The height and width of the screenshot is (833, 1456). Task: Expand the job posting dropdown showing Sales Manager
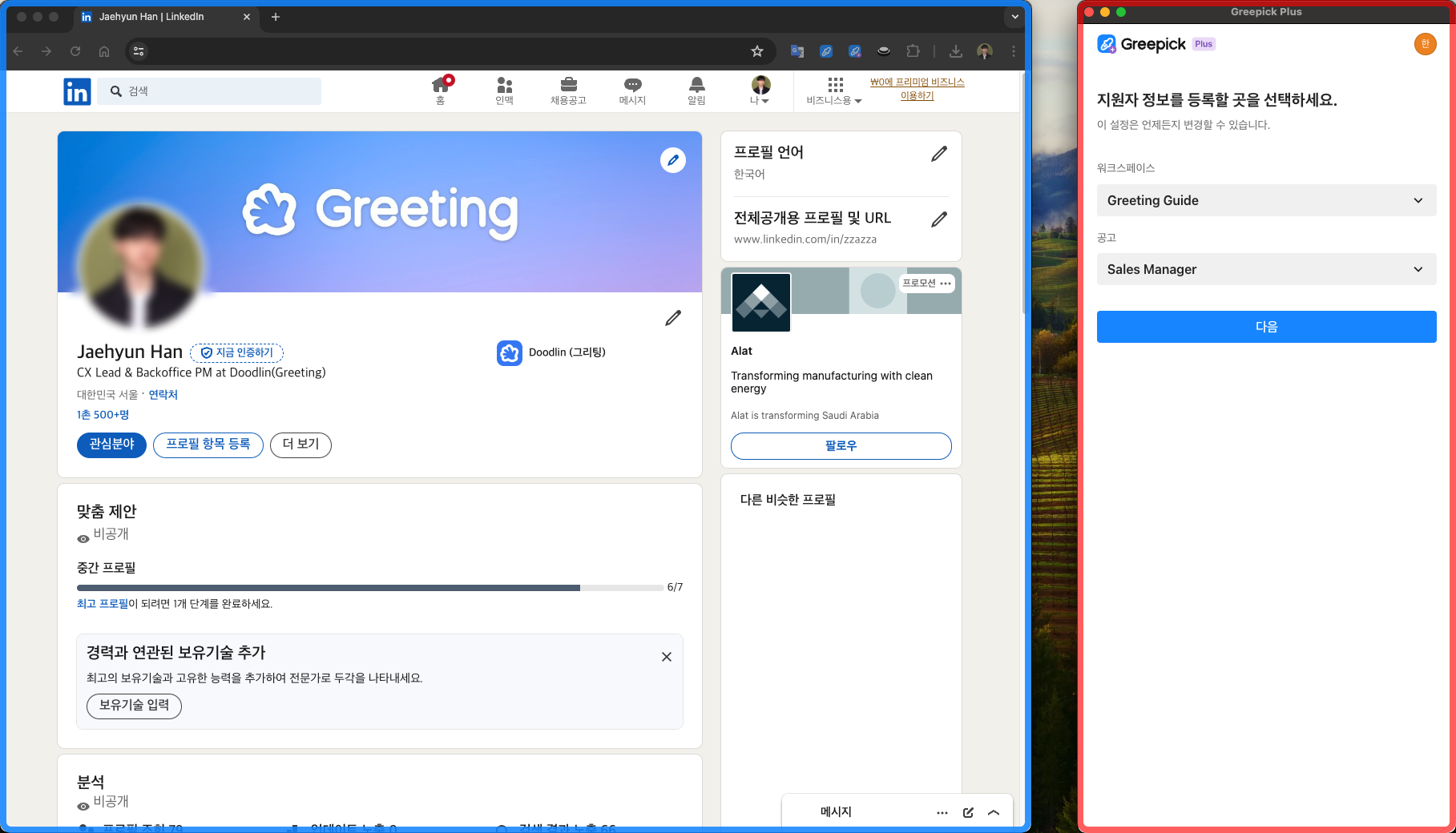pos(1266,269)
